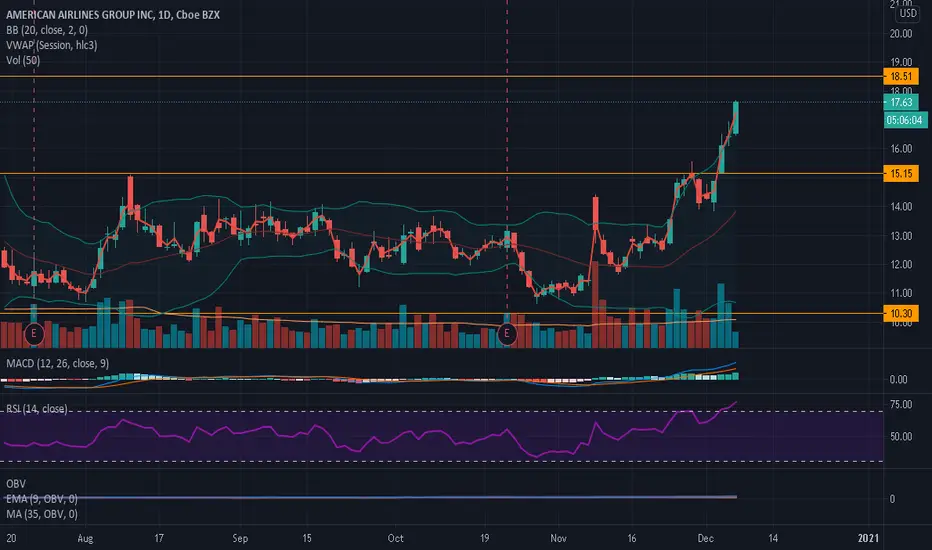Click the 19 date on time axis

tap(484, 538)
